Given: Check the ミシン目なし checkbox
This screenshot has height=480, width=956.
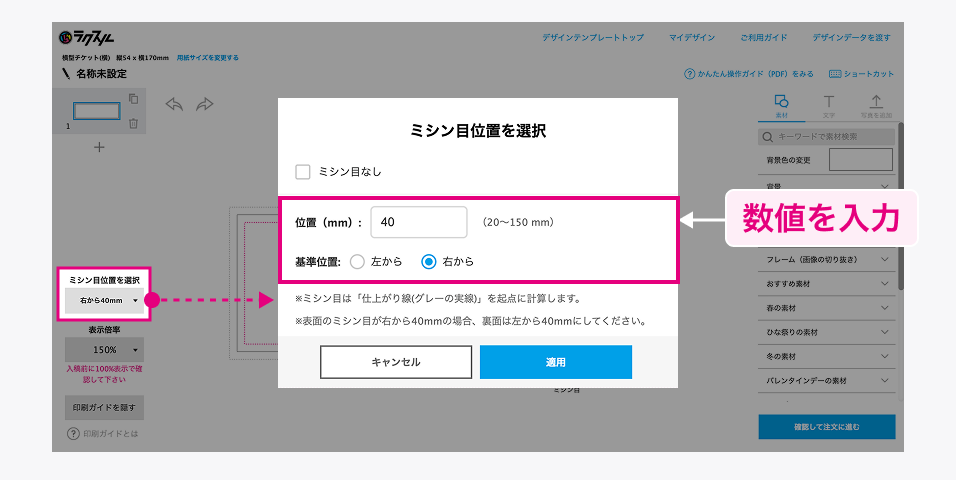Looking at the screenshot, I should coord(302,172).
